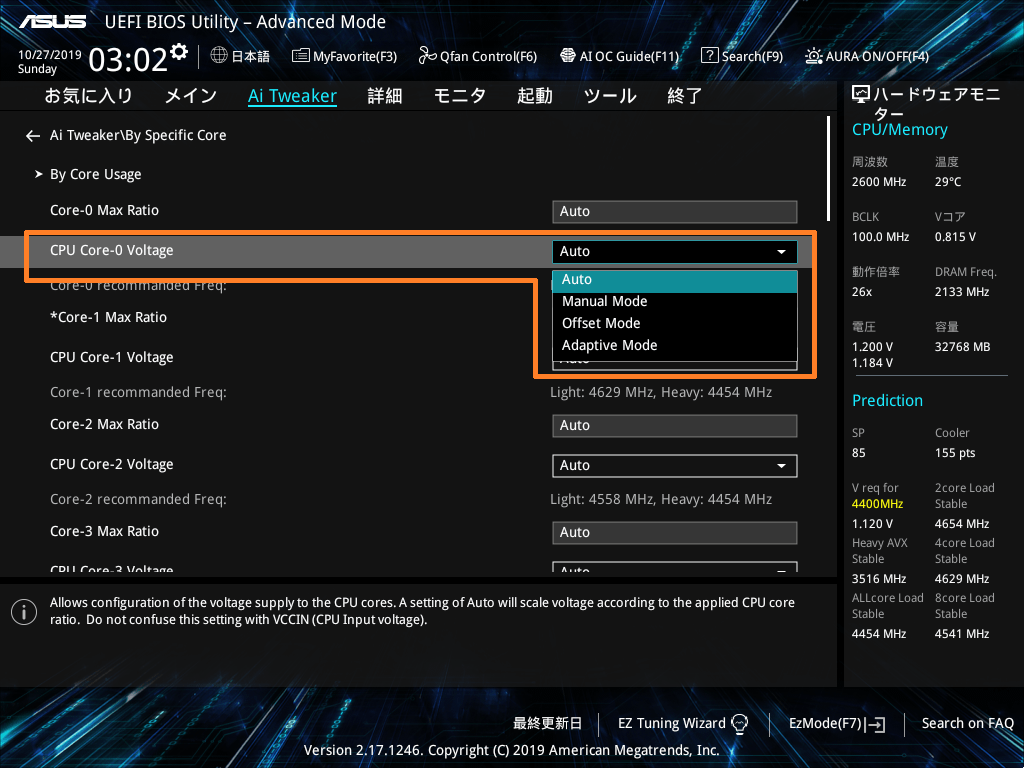
Task: Click the Core-2 Max Ratio input field
Action: point(675,426)
